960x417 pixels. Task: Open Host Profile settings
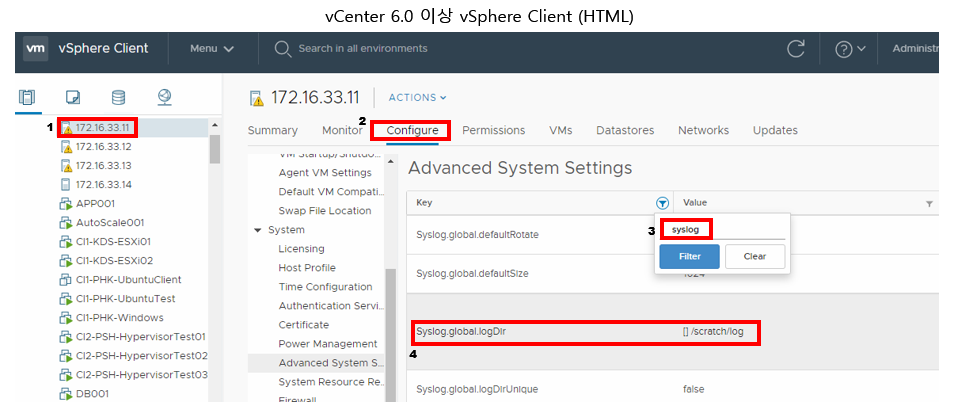tap(307, 267)
